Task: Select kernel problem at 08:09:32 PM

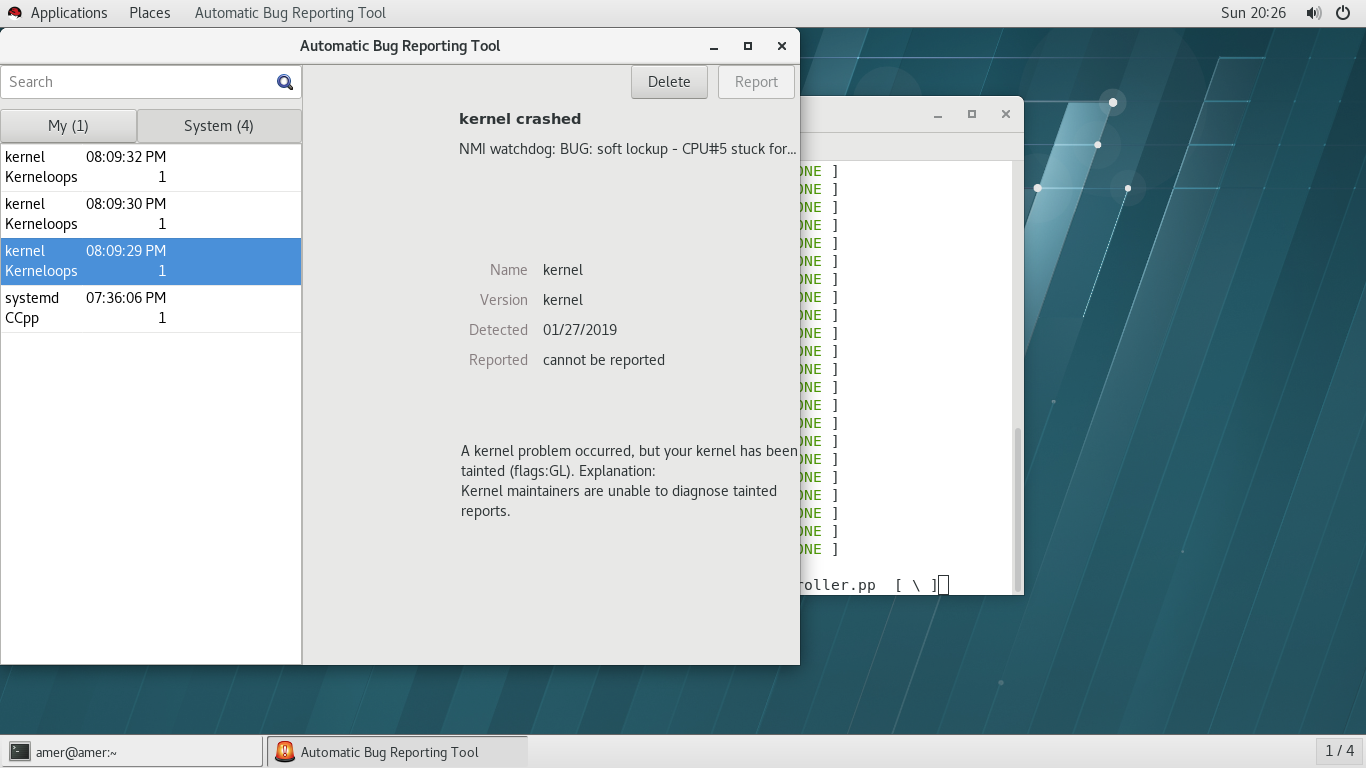Action: coord(151,167)
